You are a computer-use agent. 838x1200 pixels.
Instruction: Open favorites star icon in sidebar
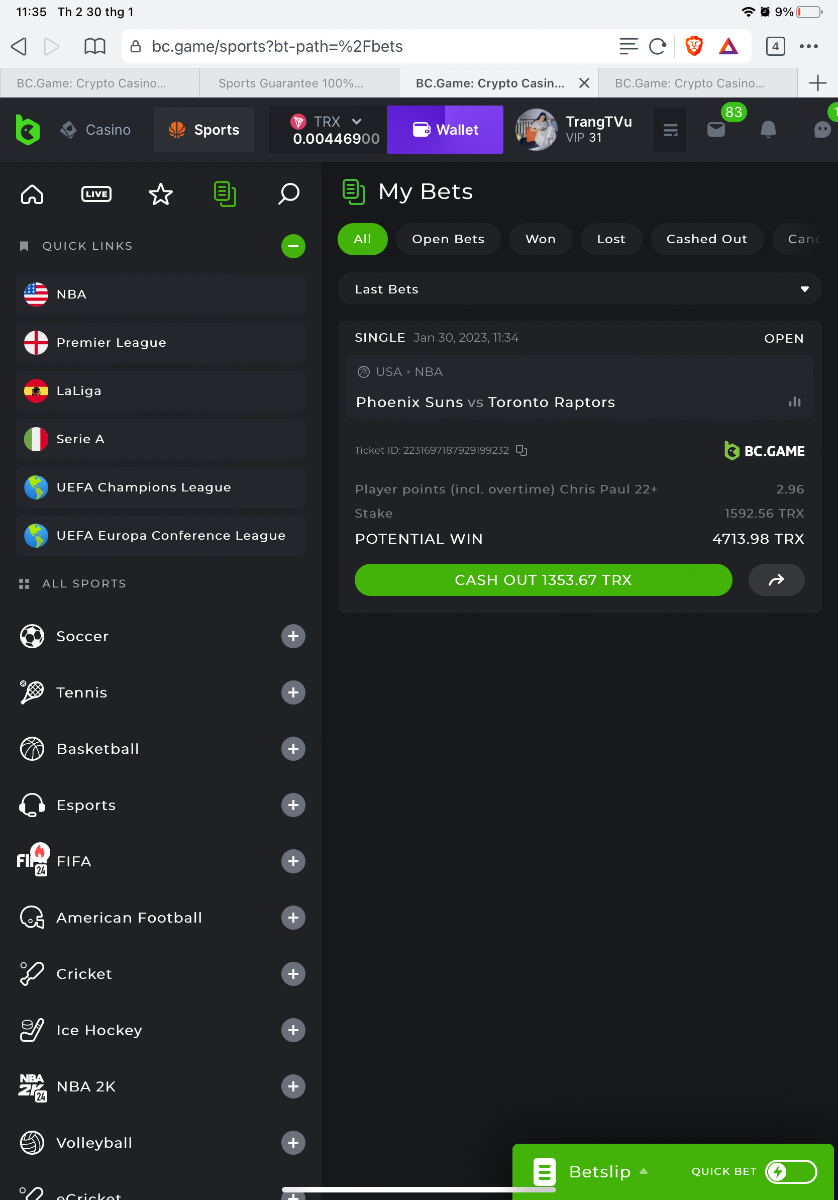161,194
